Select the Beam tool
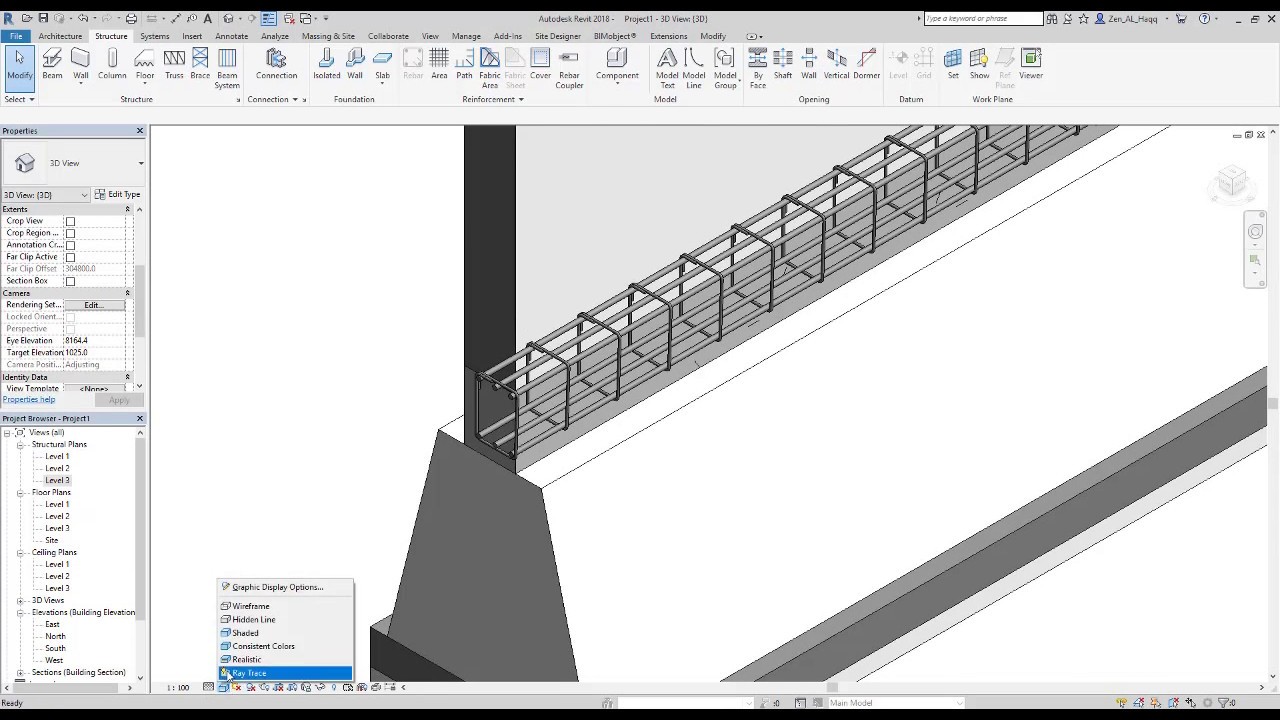The height and width of the screenshot is (720, 1280). pos(52,65)
